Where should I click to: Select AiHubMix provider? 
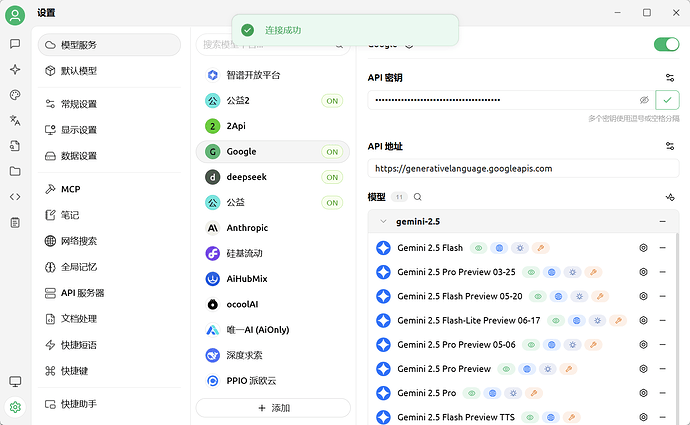tap(273, 279)
